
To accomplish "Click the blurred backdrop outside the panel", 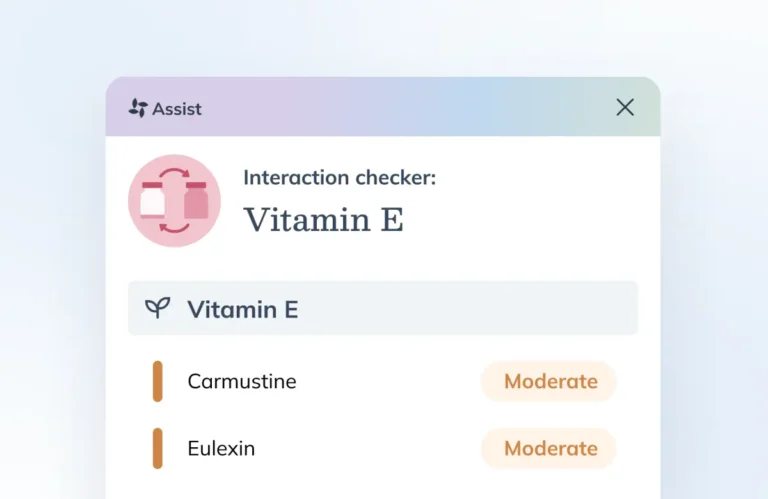I will [x=52, y=250].
